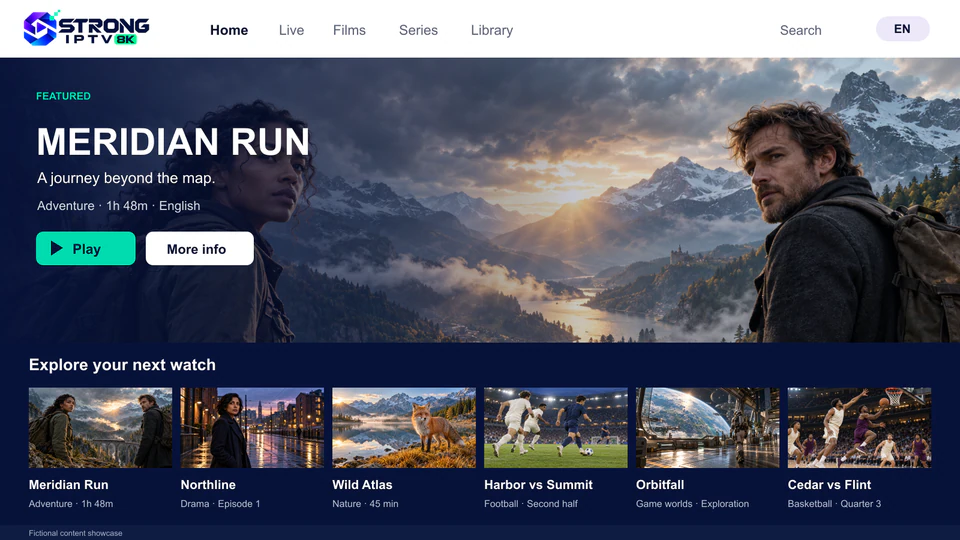The image size is (960, 540).
Task: Click the Strong IPTV 8K logo
Action: point(86,28)
